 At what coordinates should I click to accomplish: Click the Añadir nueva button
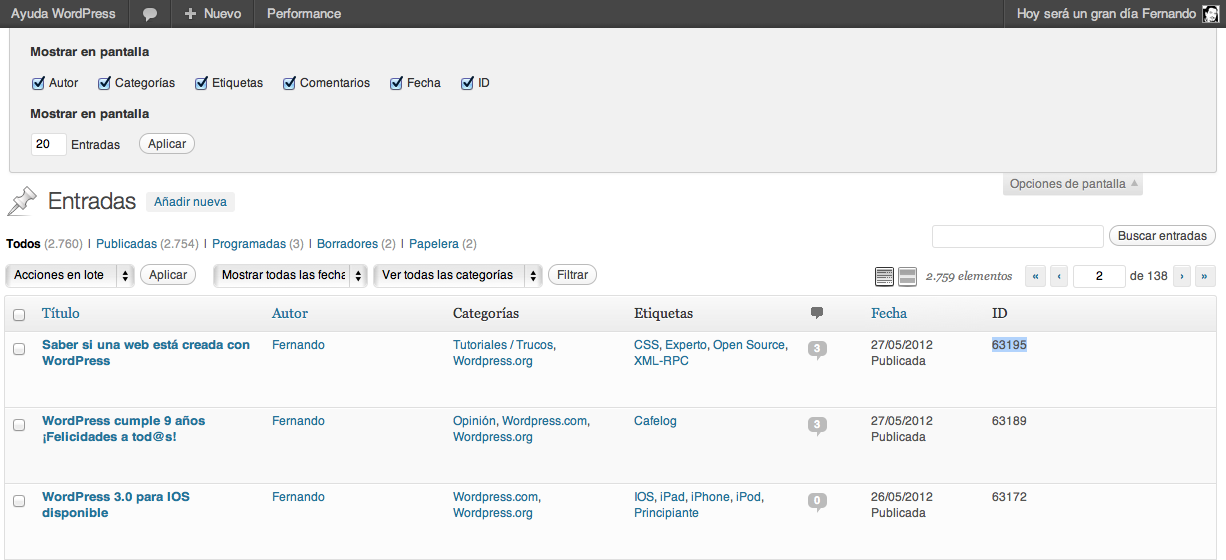(190, 202)
